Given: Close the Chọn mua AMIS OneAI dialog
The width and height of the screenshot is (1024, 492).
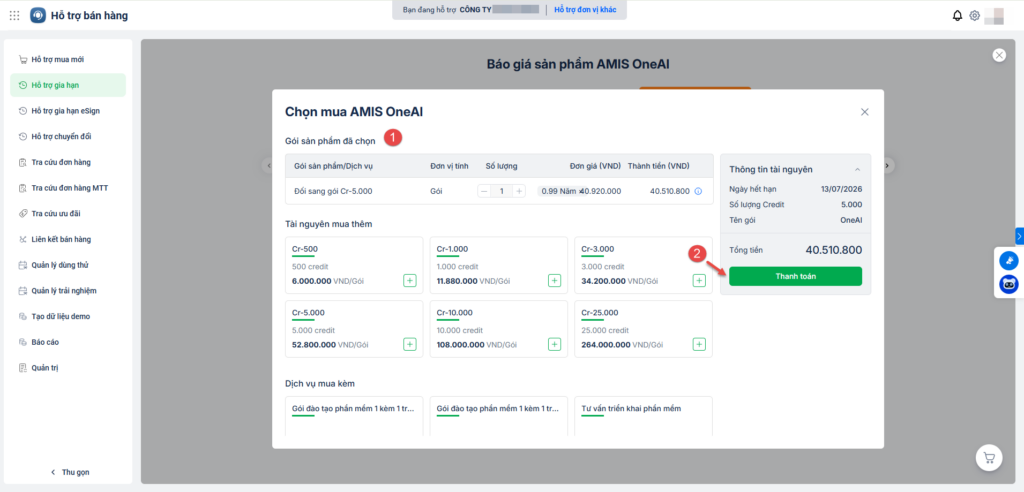Looking at the screenshot, I should (x=865, y=112).
